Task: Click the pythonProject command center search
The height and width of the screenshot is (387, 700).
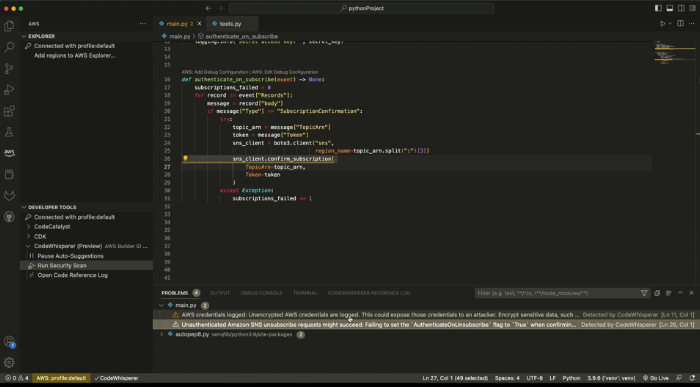Action: pyautogui.click(x=362, y=8)
